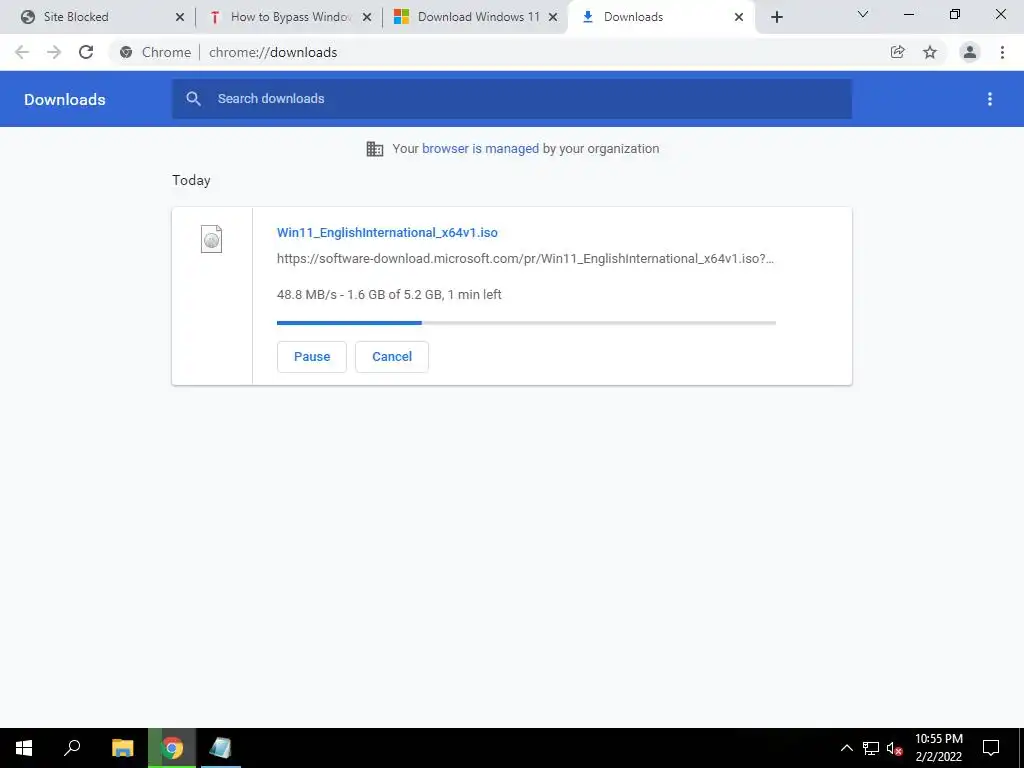Bookmark this page with the star icon
This screenshot has height=768, width=1024.
[x=930, y=52]
